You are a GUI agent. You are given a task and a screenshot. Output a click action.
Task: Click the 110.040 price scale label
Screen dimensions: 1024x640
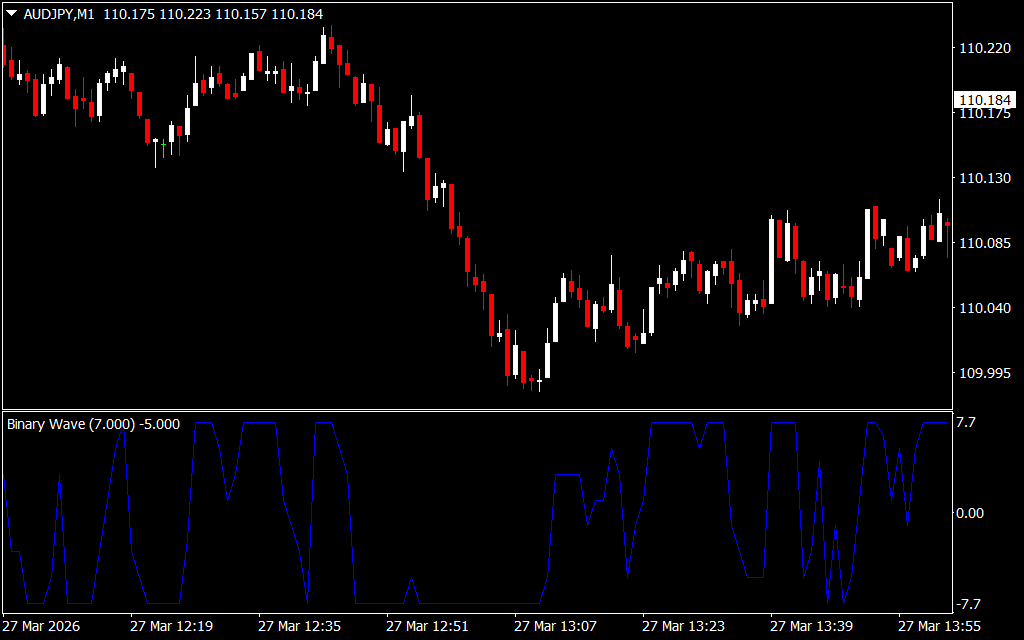pos(984,308)
